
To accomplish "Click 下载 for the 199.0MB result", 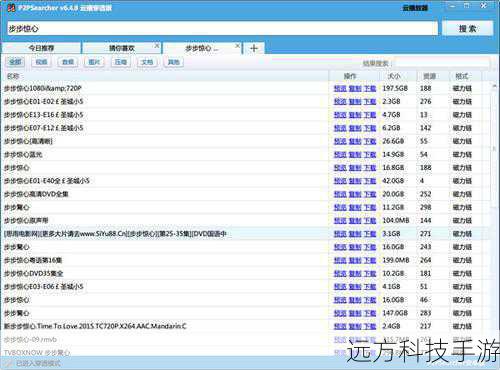I will coord(370,260).
